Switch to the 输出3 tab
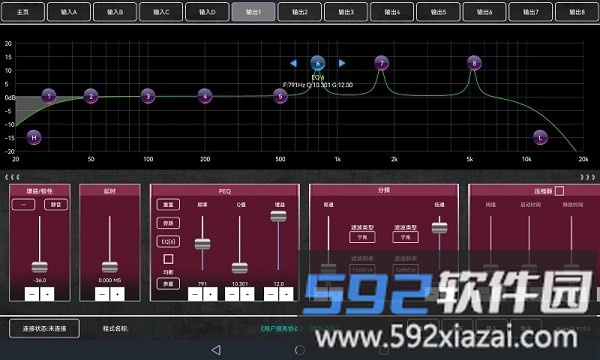600x360 pixels. (x=346, y=12)
